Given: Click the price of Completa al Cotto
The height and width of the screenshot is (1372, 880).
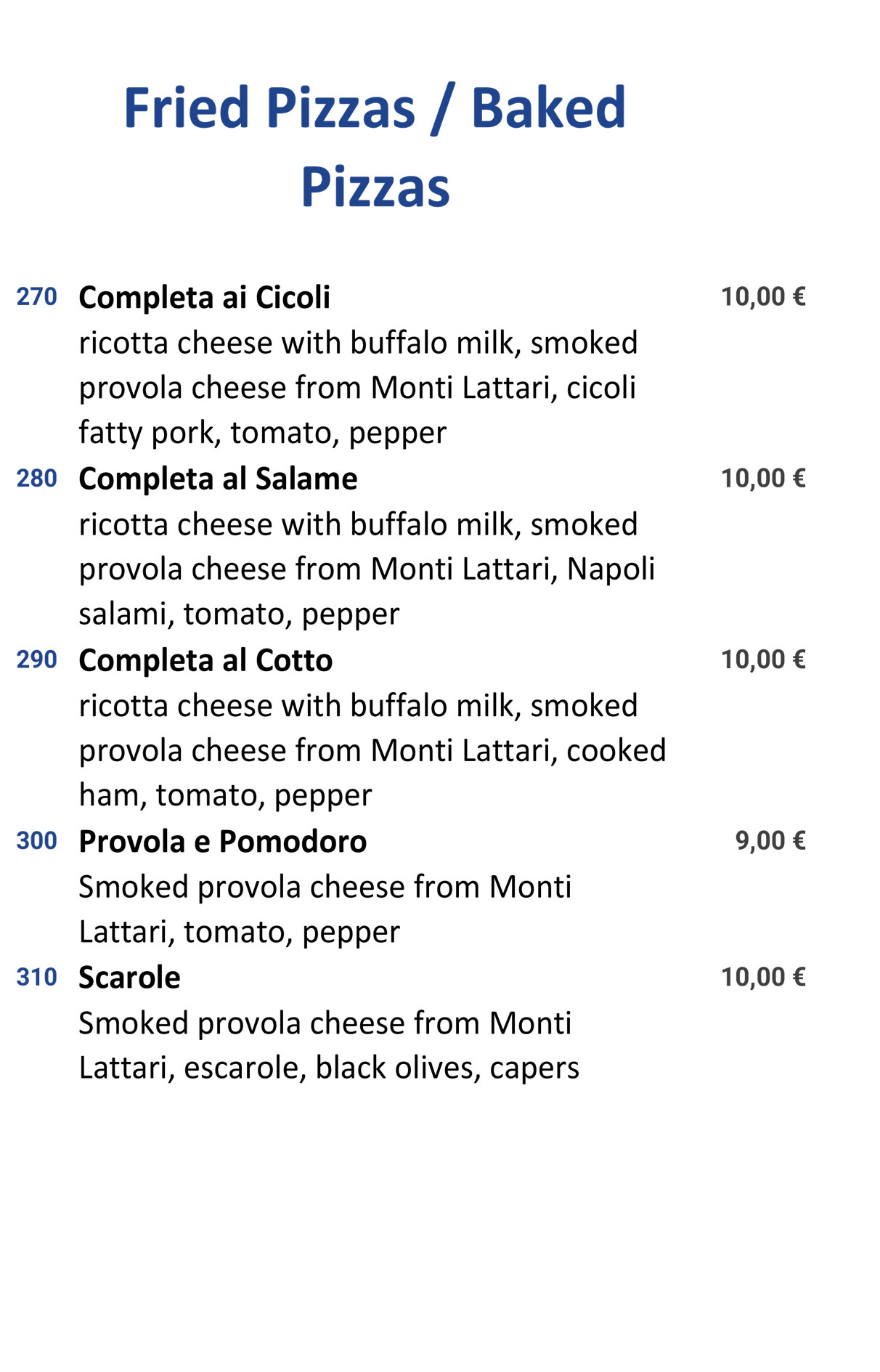Looking at the screenshot, I should click(x=763, y=660).
